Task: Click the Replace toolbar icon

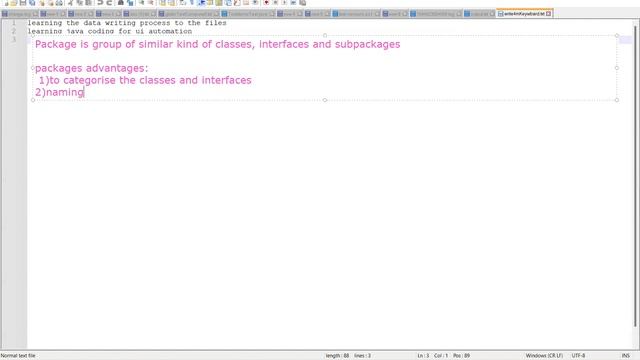Action: click(130, 2)
